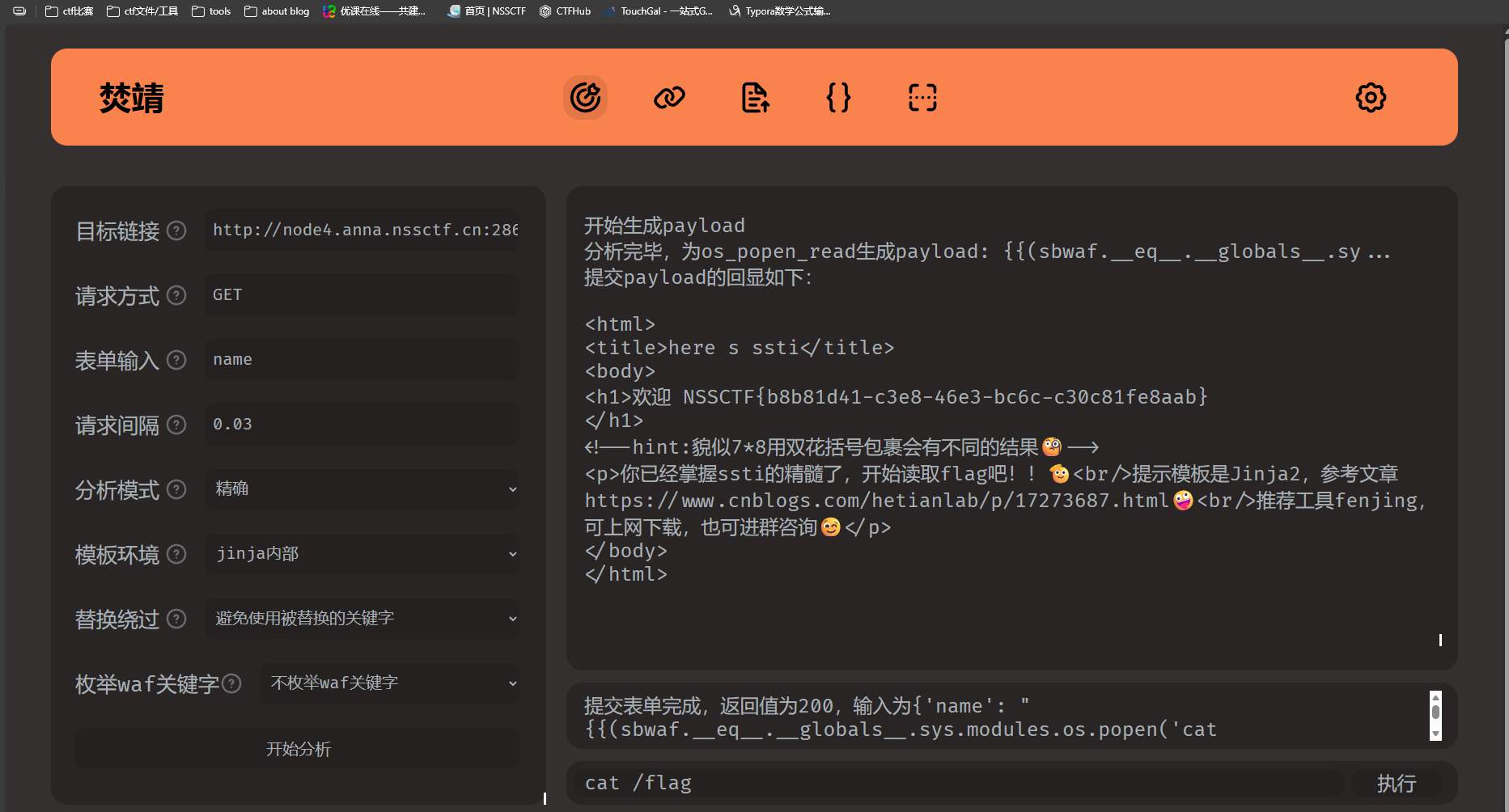Open the file upload icon page

point(754,98)
